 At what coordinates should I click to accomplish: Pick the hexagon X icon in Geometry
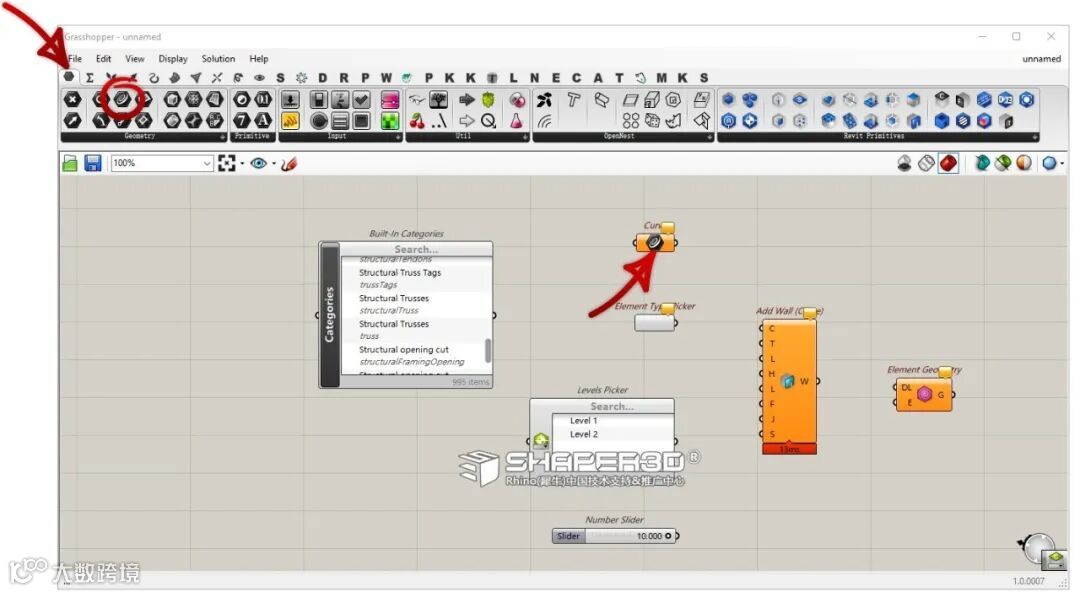coord(72,99)
